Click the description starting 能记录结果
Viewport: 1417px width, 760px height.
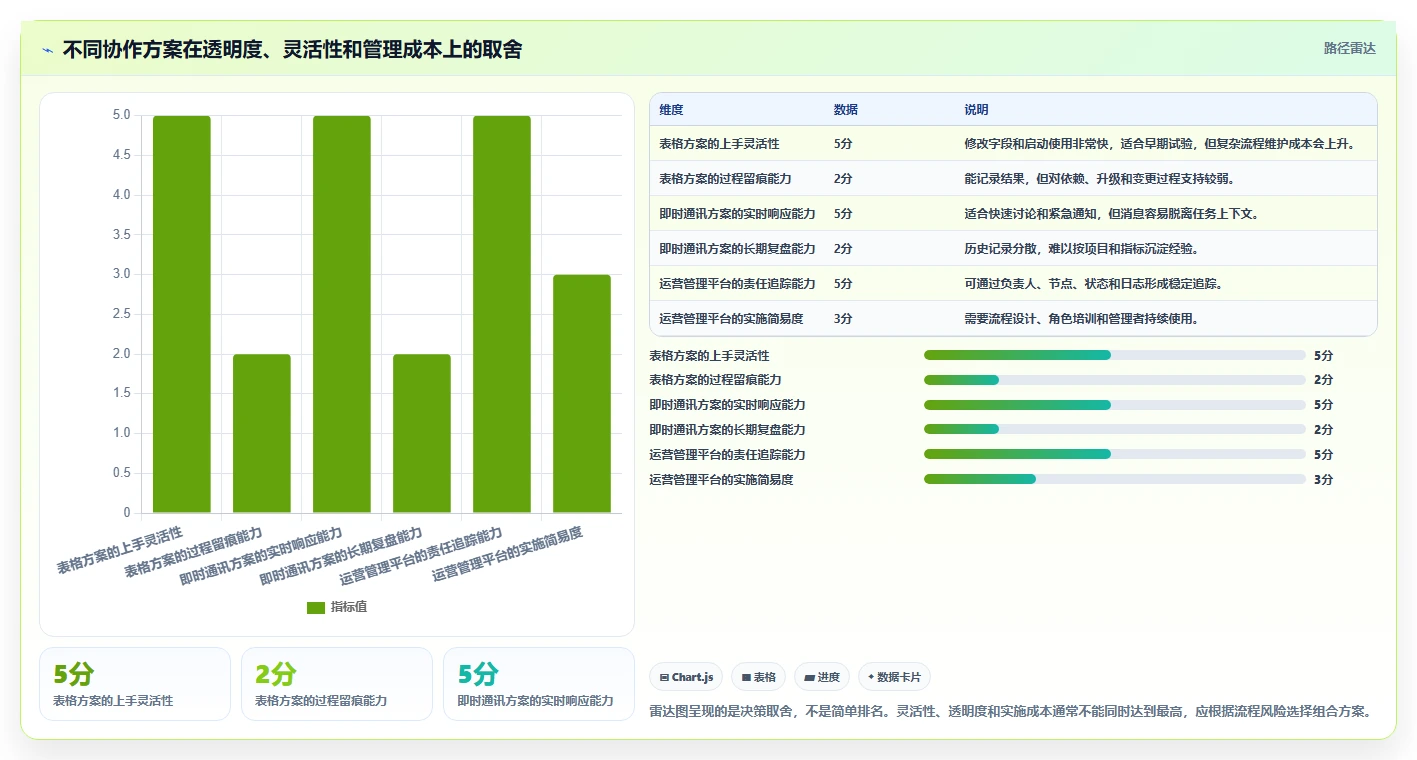click(x=1099, y=179)
